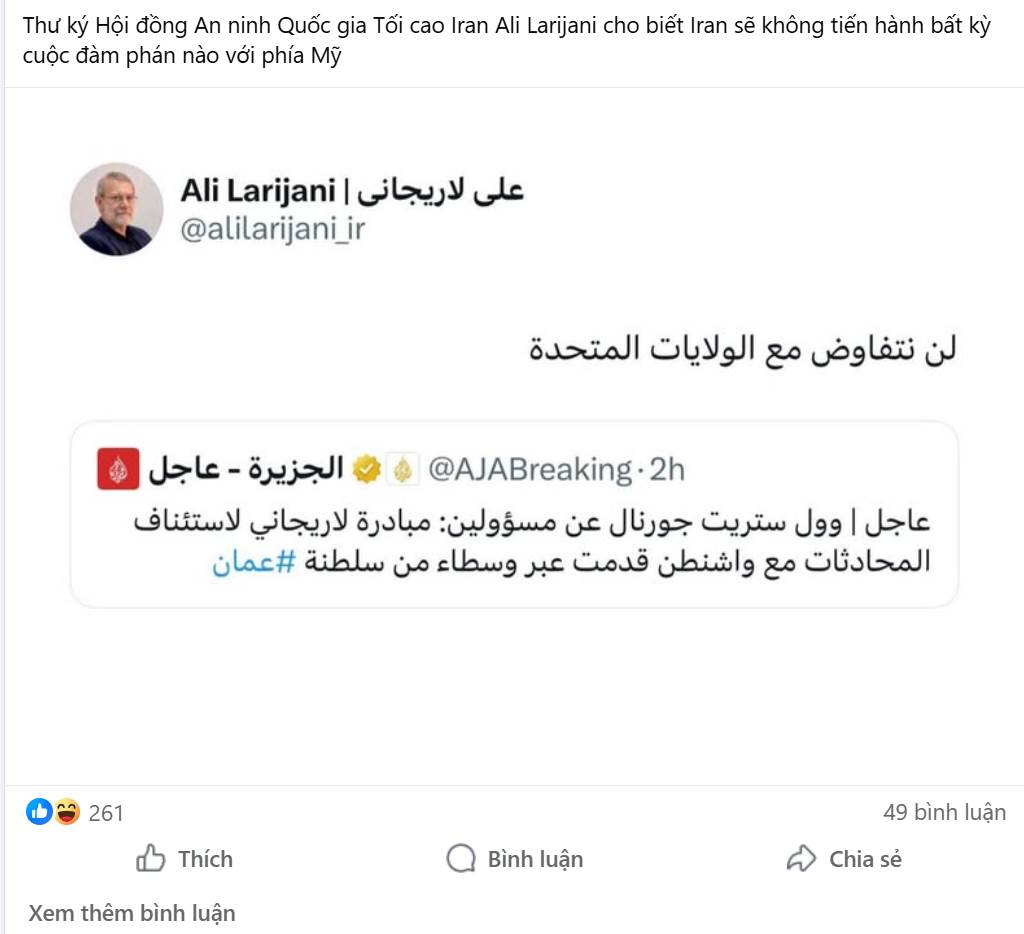Hit the Chia sẻ share arrow icon
The image size is (1024, 934).
pyautogui.click(x=802, y=859)
